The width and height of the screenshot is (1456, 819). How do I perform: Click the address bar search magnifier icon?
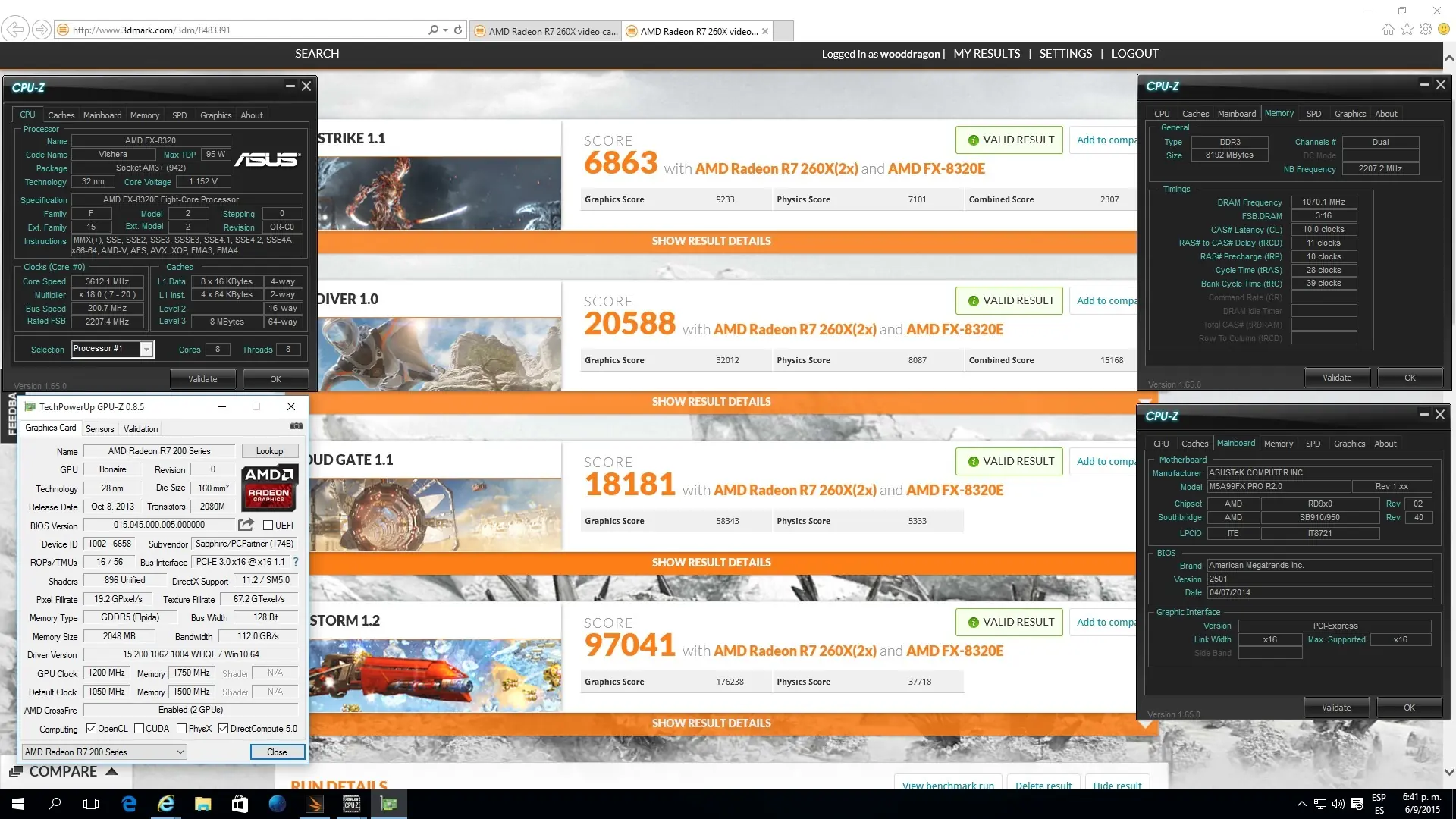pyautogui.click(x=433, y=30)
